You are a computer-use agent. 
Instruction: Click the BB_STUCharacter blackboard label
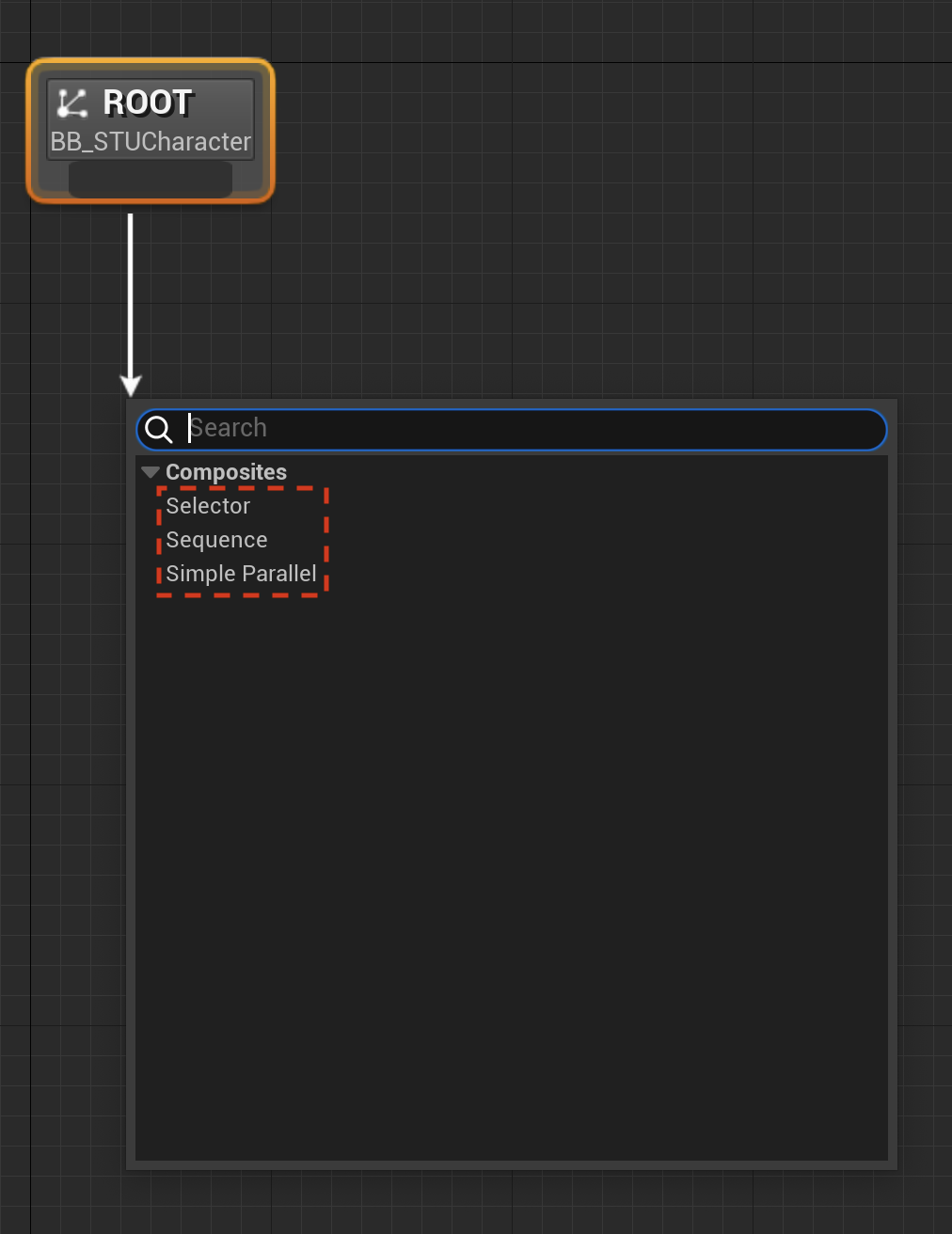tap(151, 141)
